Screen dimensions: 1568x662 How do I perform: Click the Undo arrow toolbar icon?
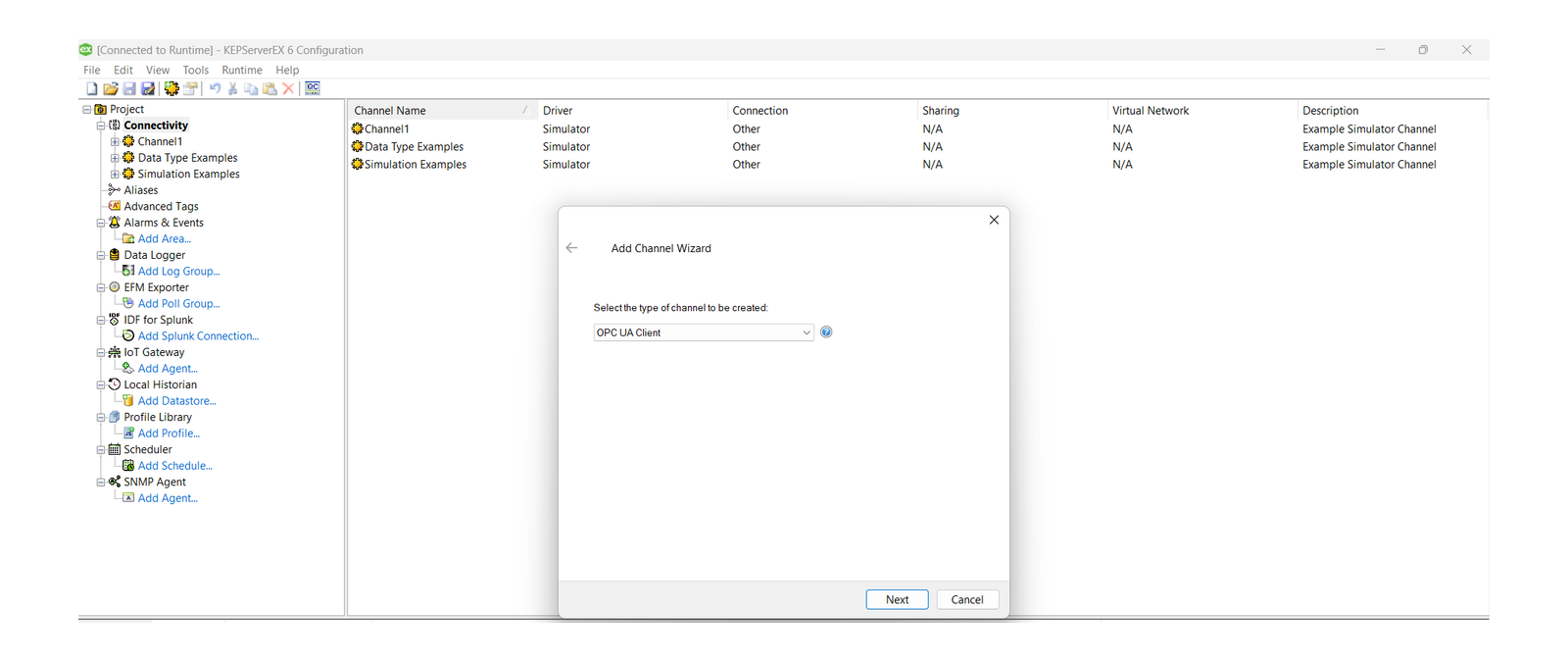click(x=215, y=88)
